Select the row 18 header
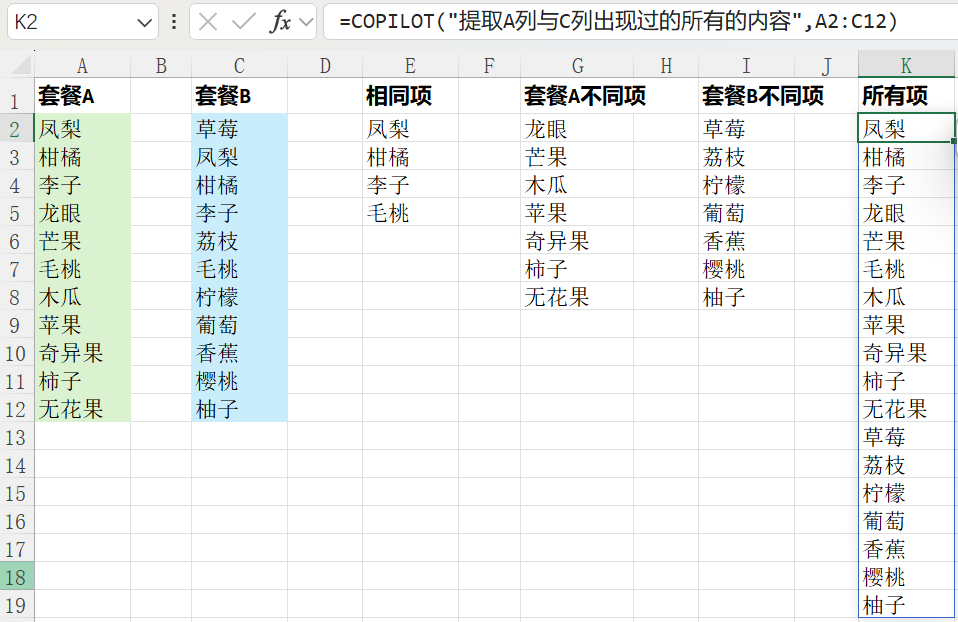 tap(16, 577)
